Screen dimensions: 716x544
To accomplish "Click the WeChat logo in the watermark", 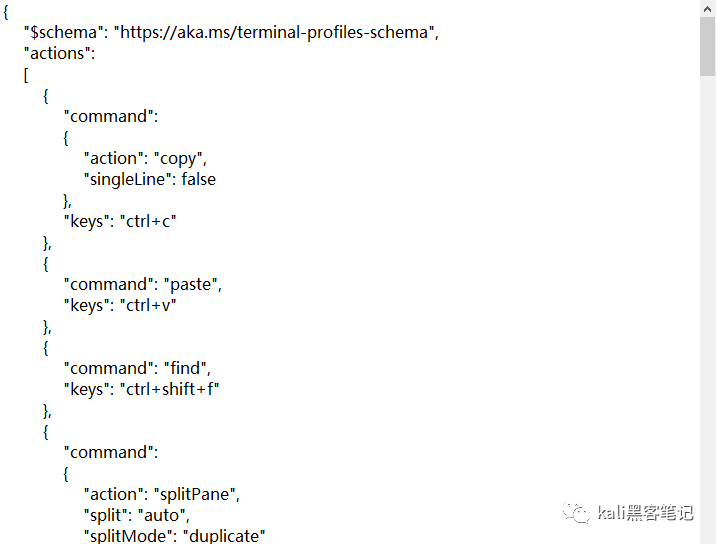I will point(576,512).
